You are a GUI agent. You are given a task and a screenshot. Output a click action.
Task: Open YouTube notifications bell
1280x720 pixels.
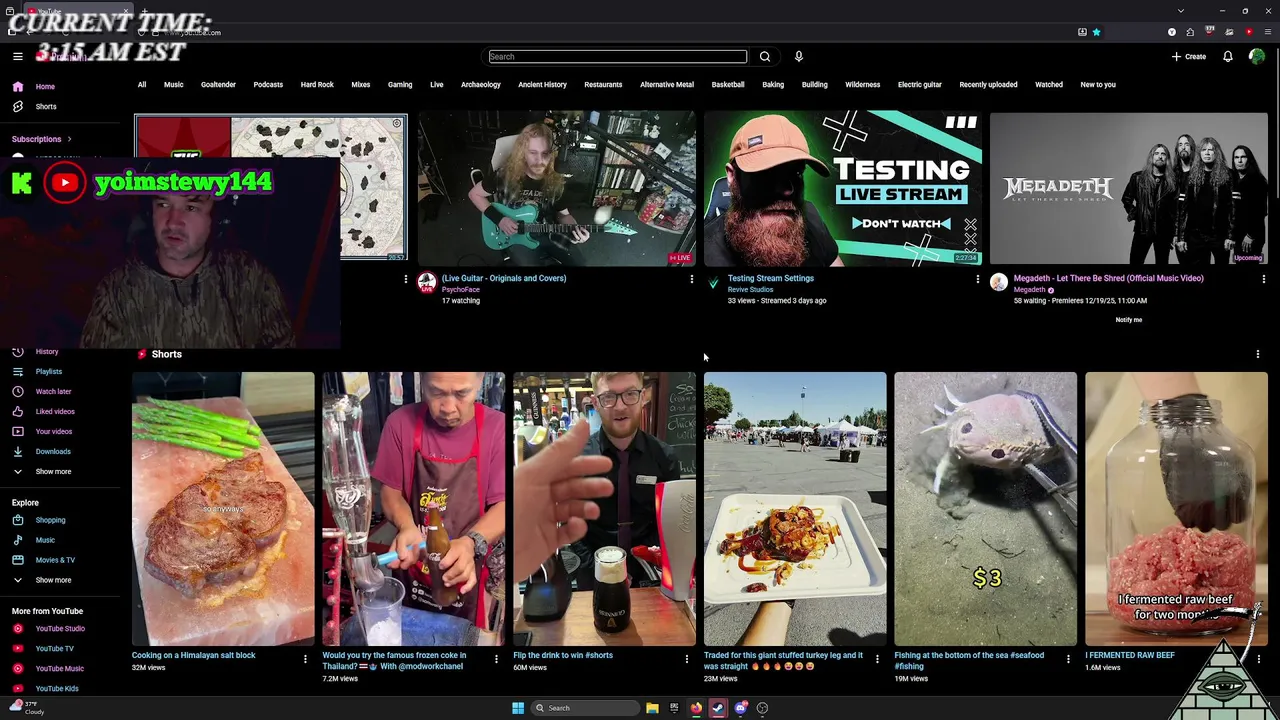1228,56
